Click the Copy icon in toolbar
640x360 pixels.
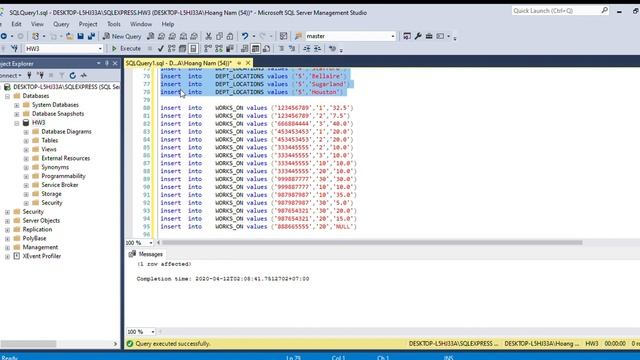click(219, 36)
